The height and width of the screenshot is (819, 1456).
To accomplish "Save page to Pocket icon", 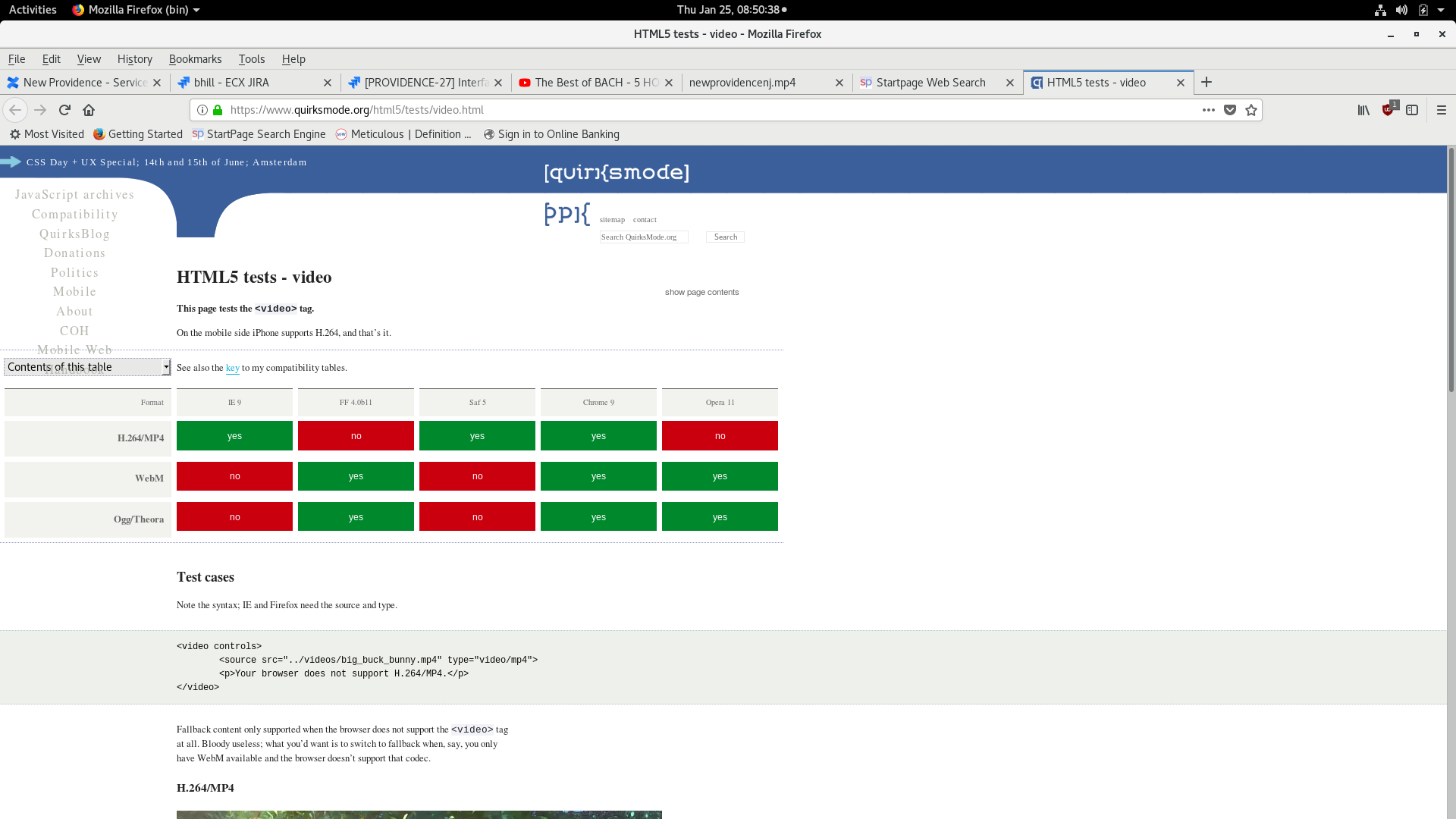I will (x=1230, y=110).
